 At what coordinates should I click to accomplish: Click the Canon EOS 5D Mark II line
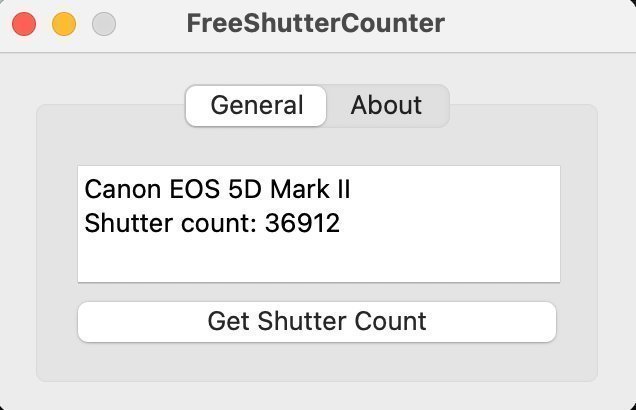[217, 189]
